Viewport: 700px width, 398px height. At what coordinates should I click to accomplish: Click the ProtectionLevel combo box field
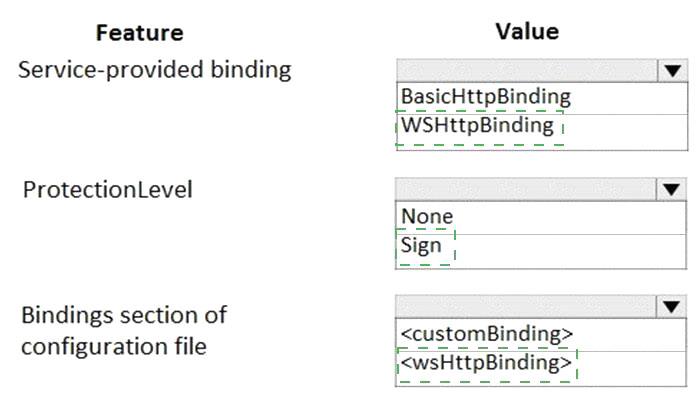click(526, 190)
